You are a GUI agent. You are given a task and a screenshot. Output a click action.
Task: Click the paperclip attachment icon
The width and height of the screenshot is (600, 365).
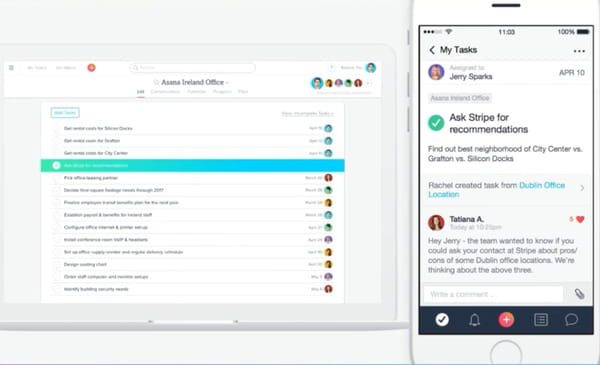click(579, 294)
